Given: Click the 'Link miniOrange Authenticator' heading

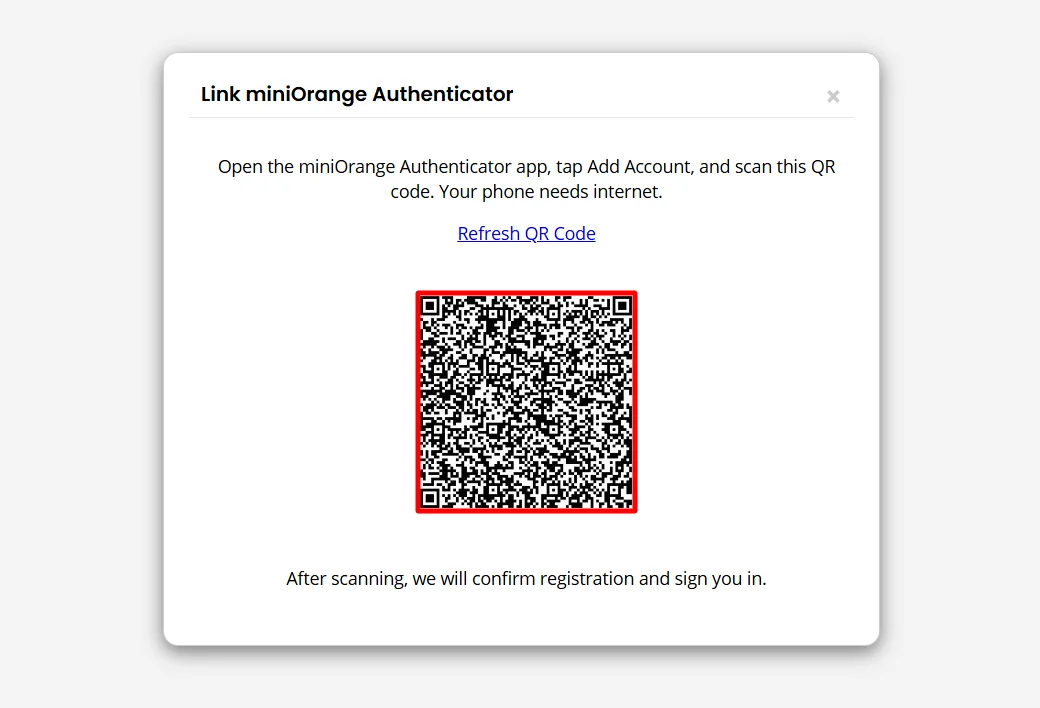Looking at the screenshot, I should point(357,94).
